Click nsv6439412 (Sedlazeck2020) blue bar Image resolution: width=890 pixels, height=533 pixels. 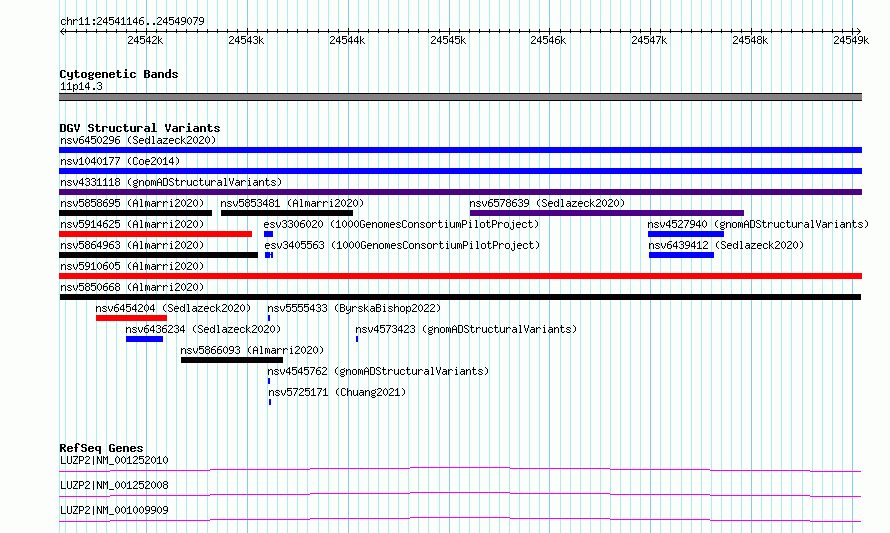pyautogui.click(x=681, y=255)
